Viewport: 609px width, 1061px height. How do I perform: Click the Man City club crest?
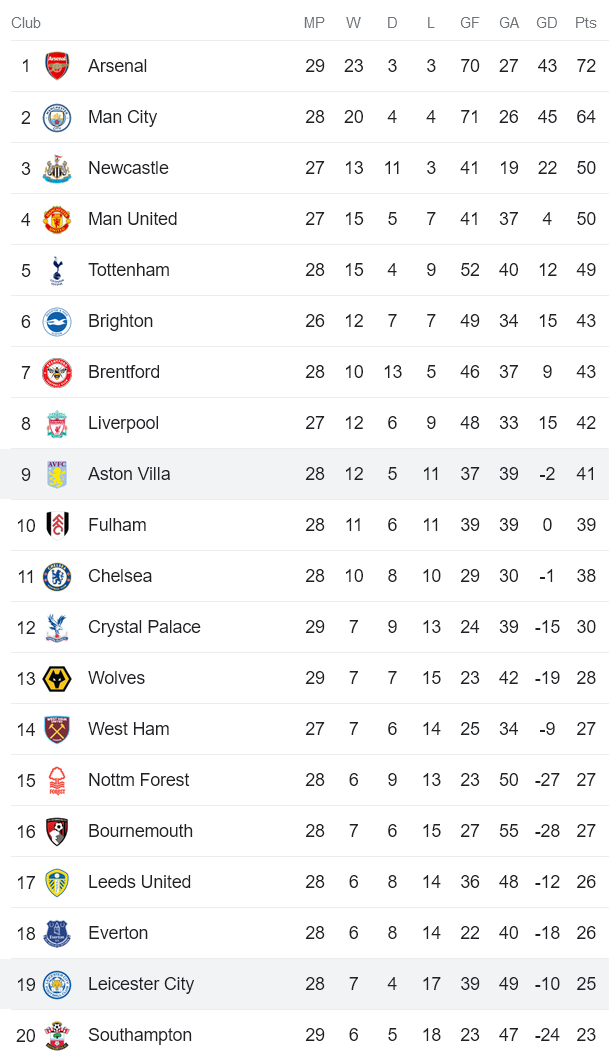tap(57, 117)
